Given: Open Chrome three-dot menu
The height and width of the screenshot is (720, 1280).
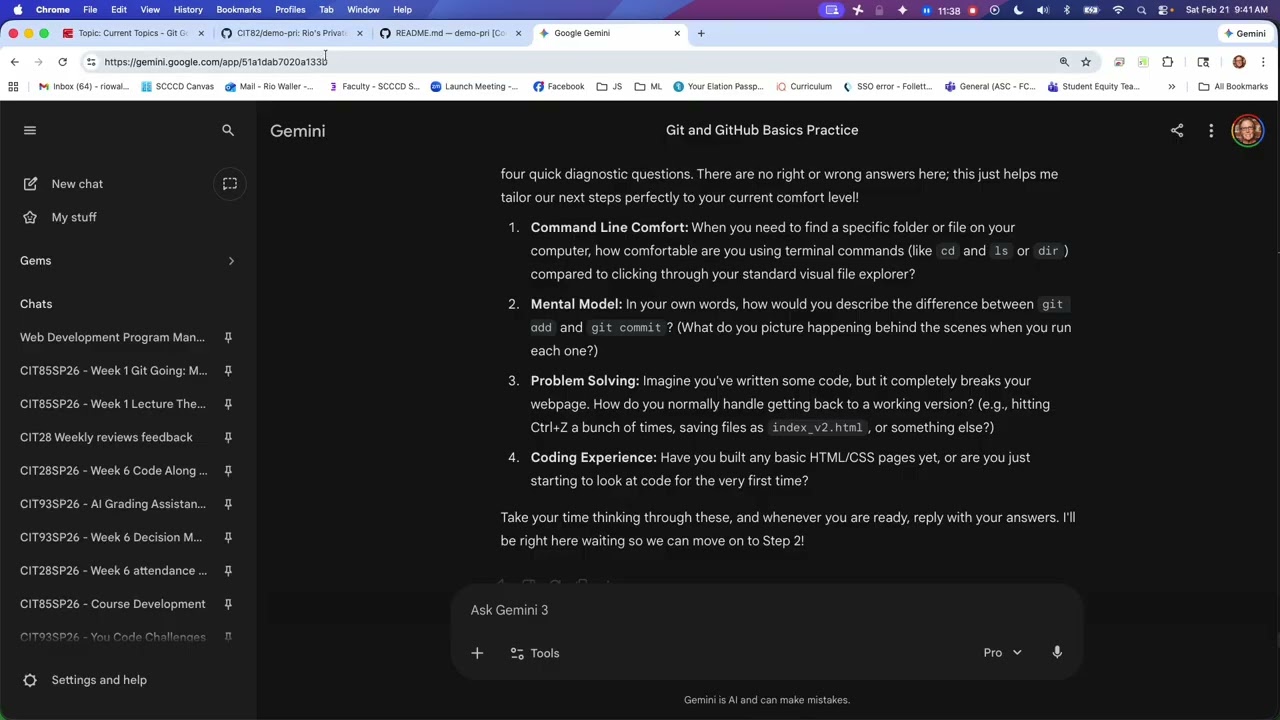Looking at the screenshot, I should click(x=1264, y=62).
